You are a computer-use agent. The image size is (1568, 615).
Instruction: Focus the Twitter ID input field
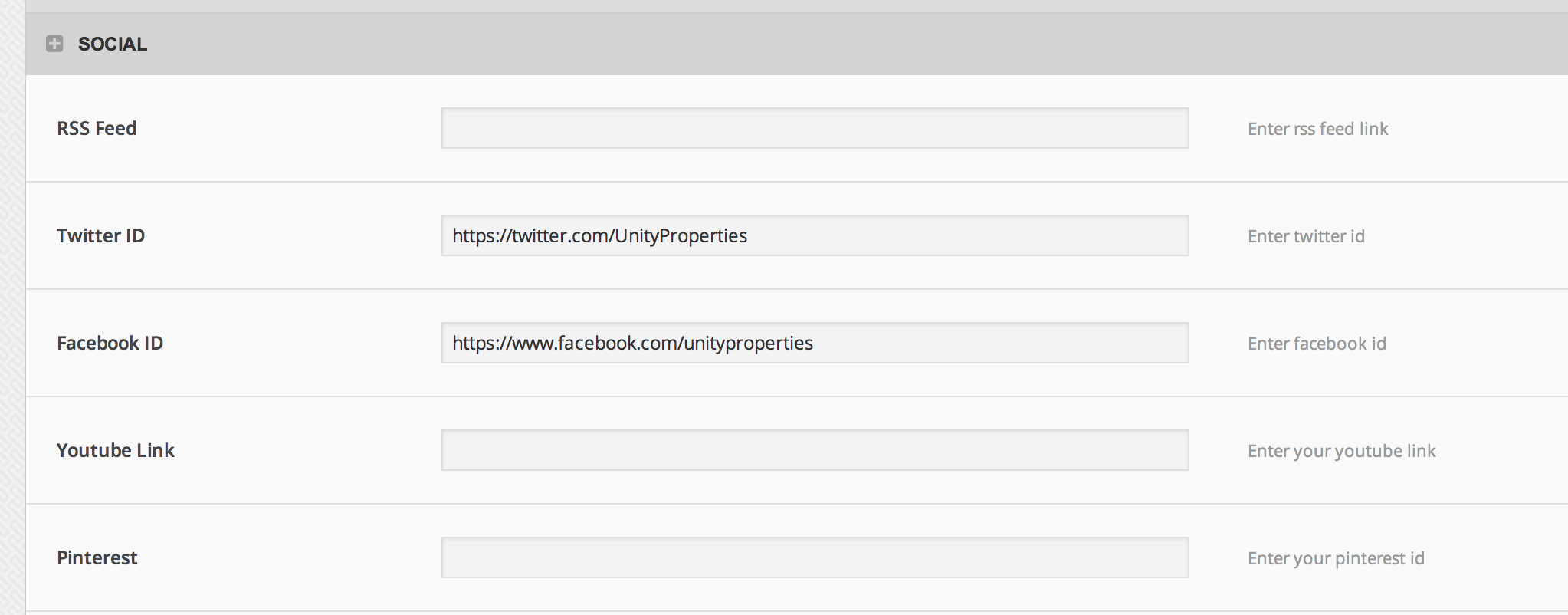(x=815, y=235)
